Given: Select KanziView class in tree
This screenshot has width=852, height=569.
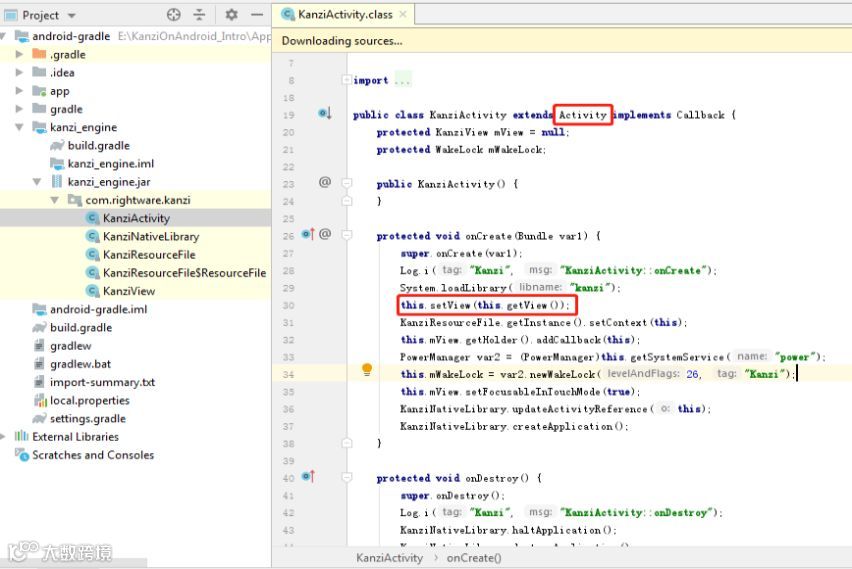Looking at the screenshot, I should 129,291.
